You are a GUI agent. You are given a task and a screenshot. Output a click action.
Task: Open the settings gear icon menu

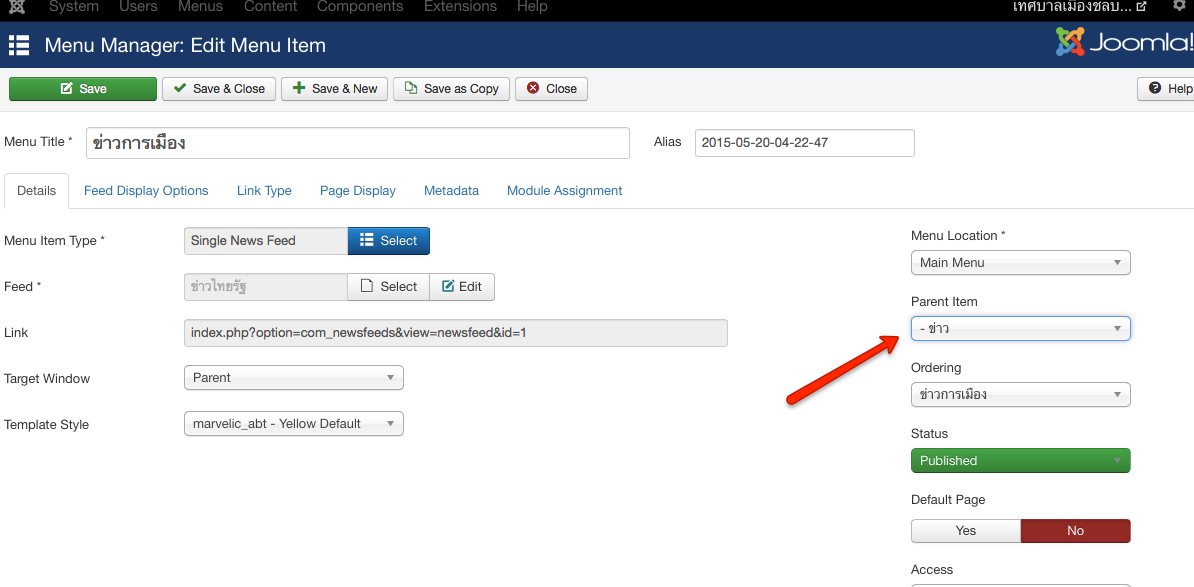(x=1179, y=6)
